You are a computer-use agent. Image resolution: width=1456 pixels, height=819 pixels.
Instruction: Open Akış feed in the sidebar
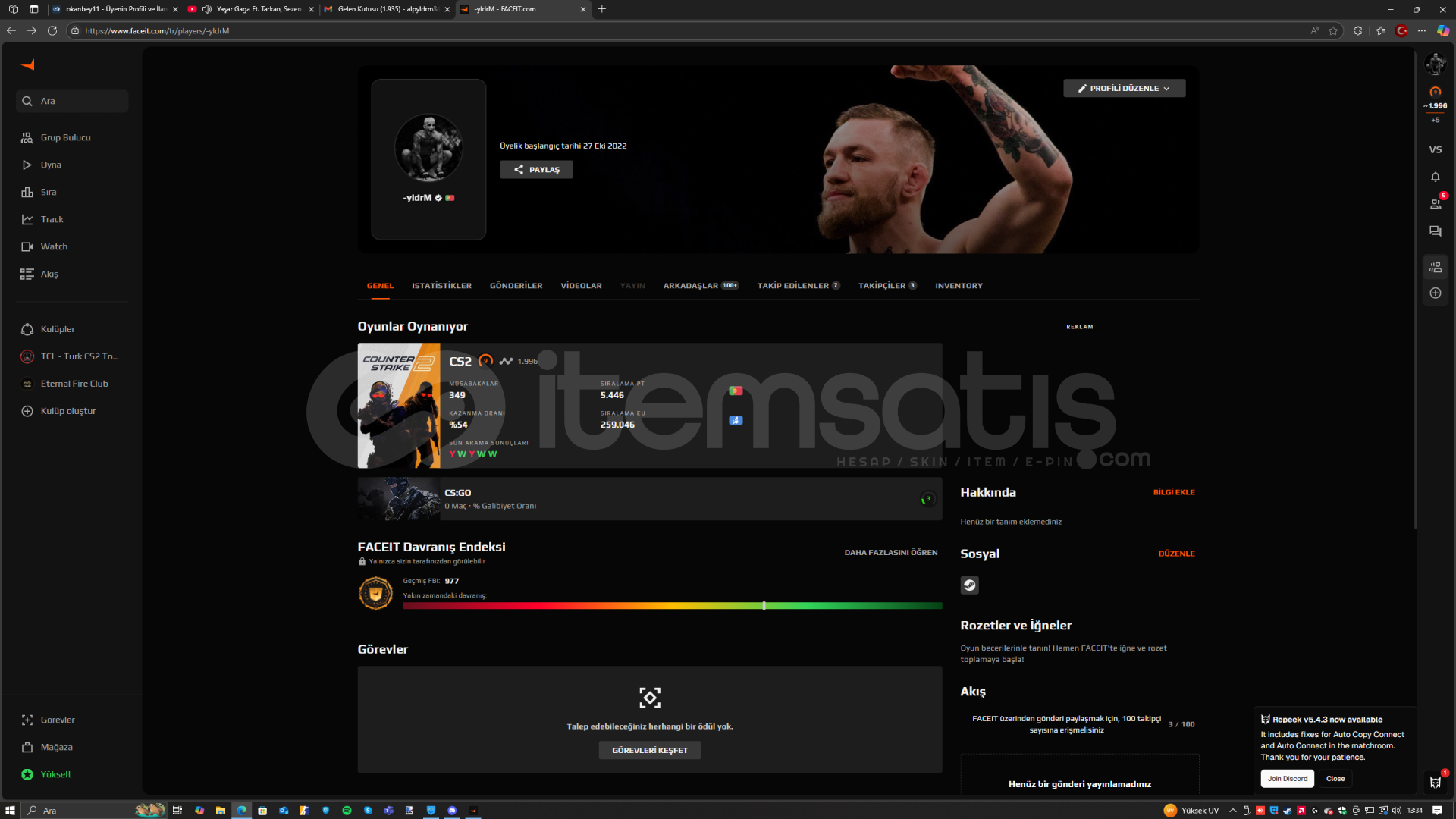[49, 274]
